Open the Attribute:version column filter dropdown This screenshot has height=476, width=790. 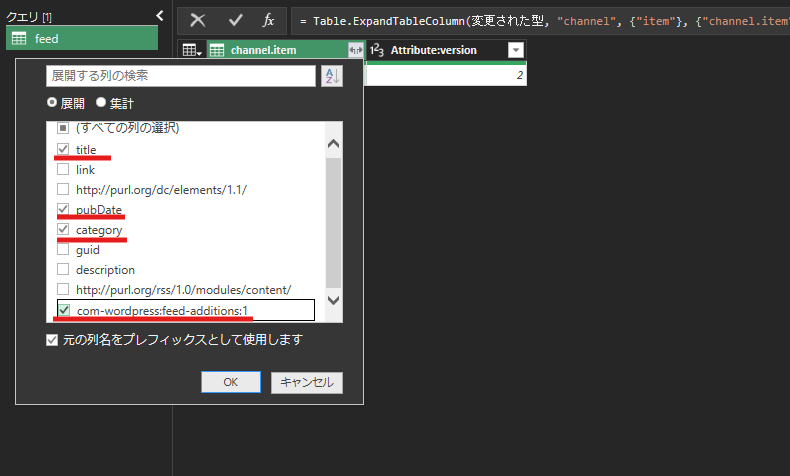coord(515,50)
